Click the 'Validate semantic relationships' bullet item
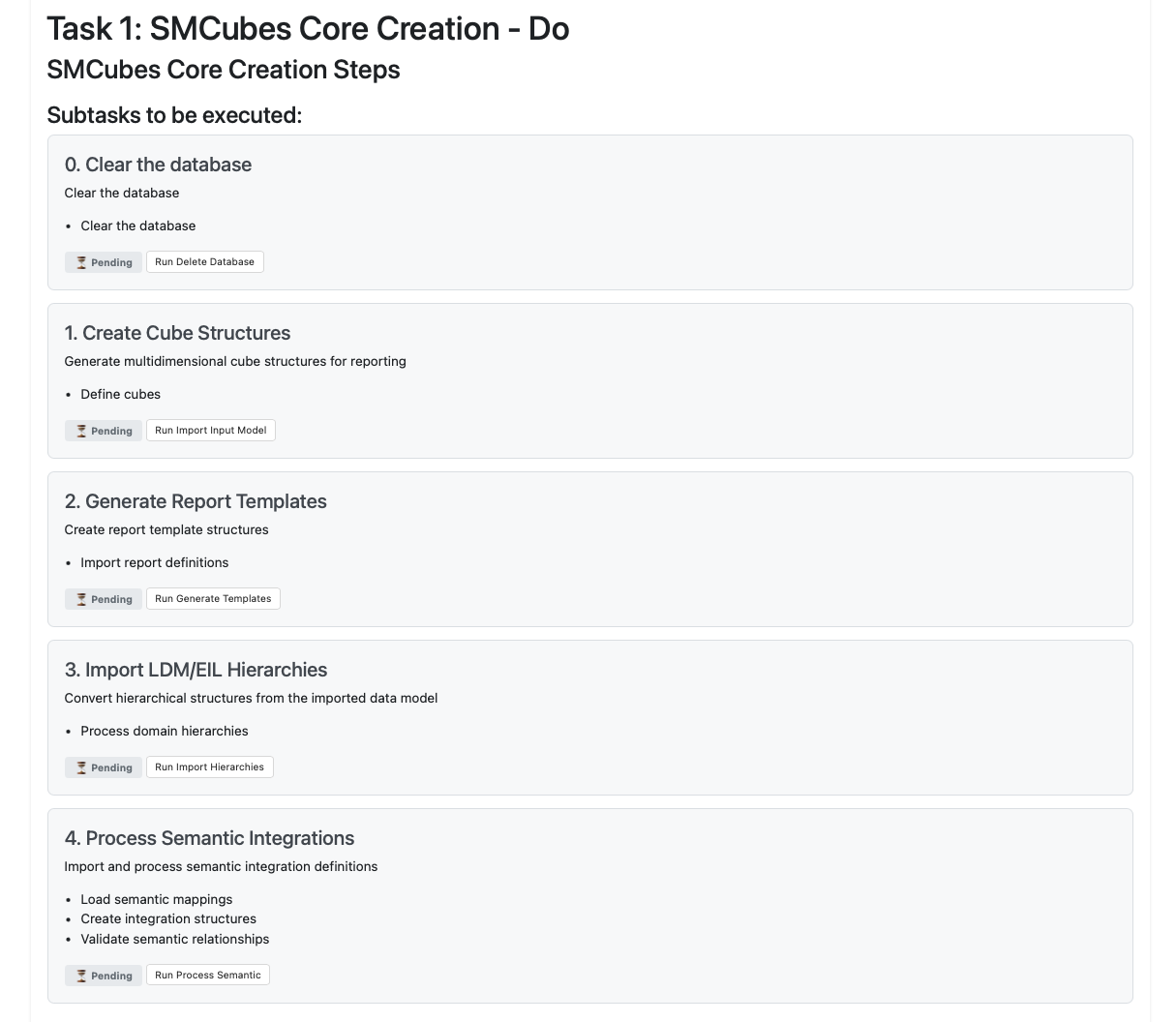This screenshot has width=1176, height=1022. 174,939
